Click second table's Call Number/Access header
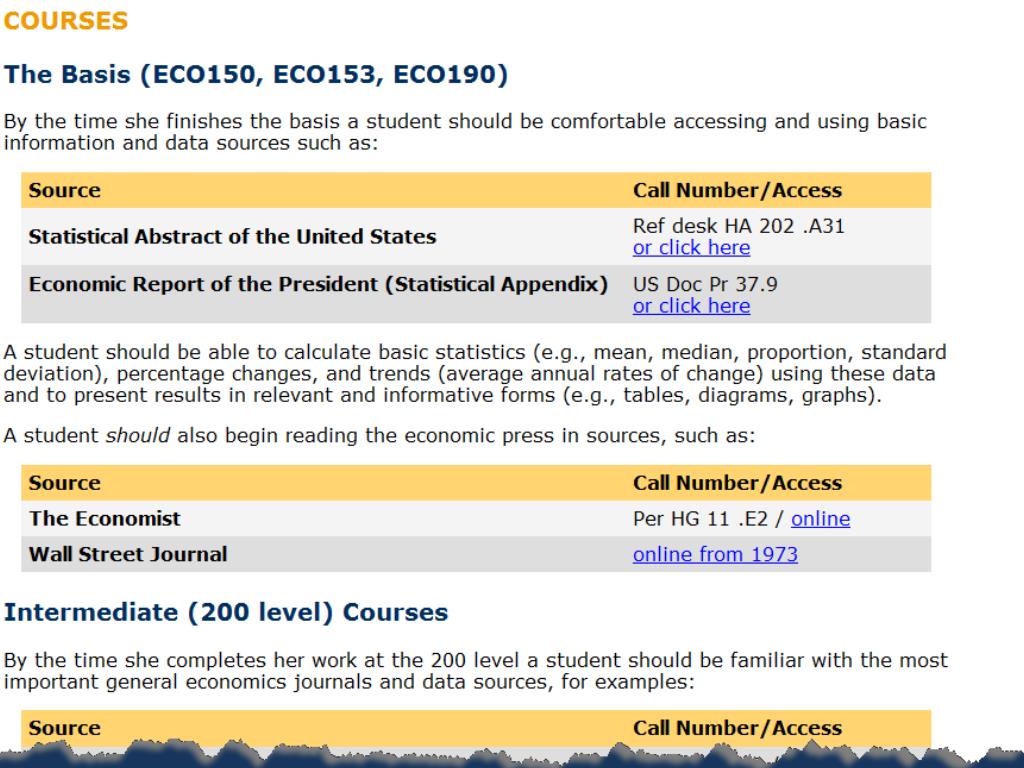Screen dimensions: 1024x768 [737, 483]
